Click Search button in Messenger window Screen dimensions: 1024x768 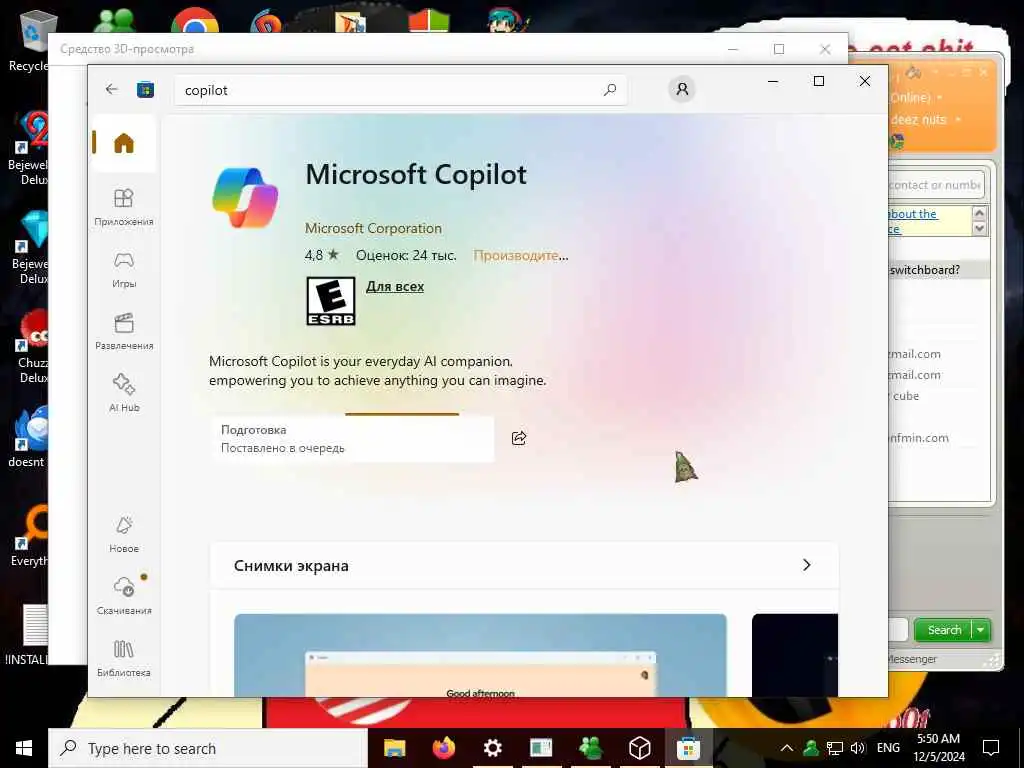[x=944, y=630]
